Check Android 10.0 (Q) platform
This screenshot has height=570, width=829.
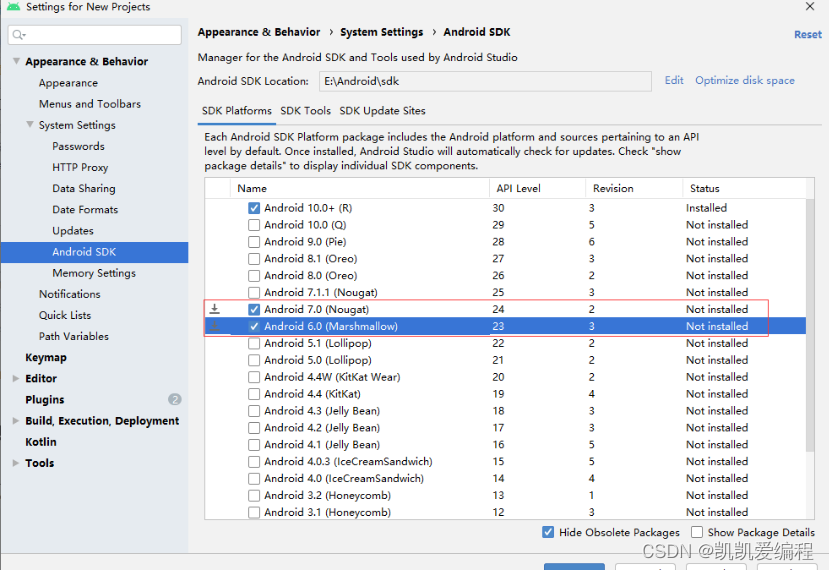tap(254, 225)
